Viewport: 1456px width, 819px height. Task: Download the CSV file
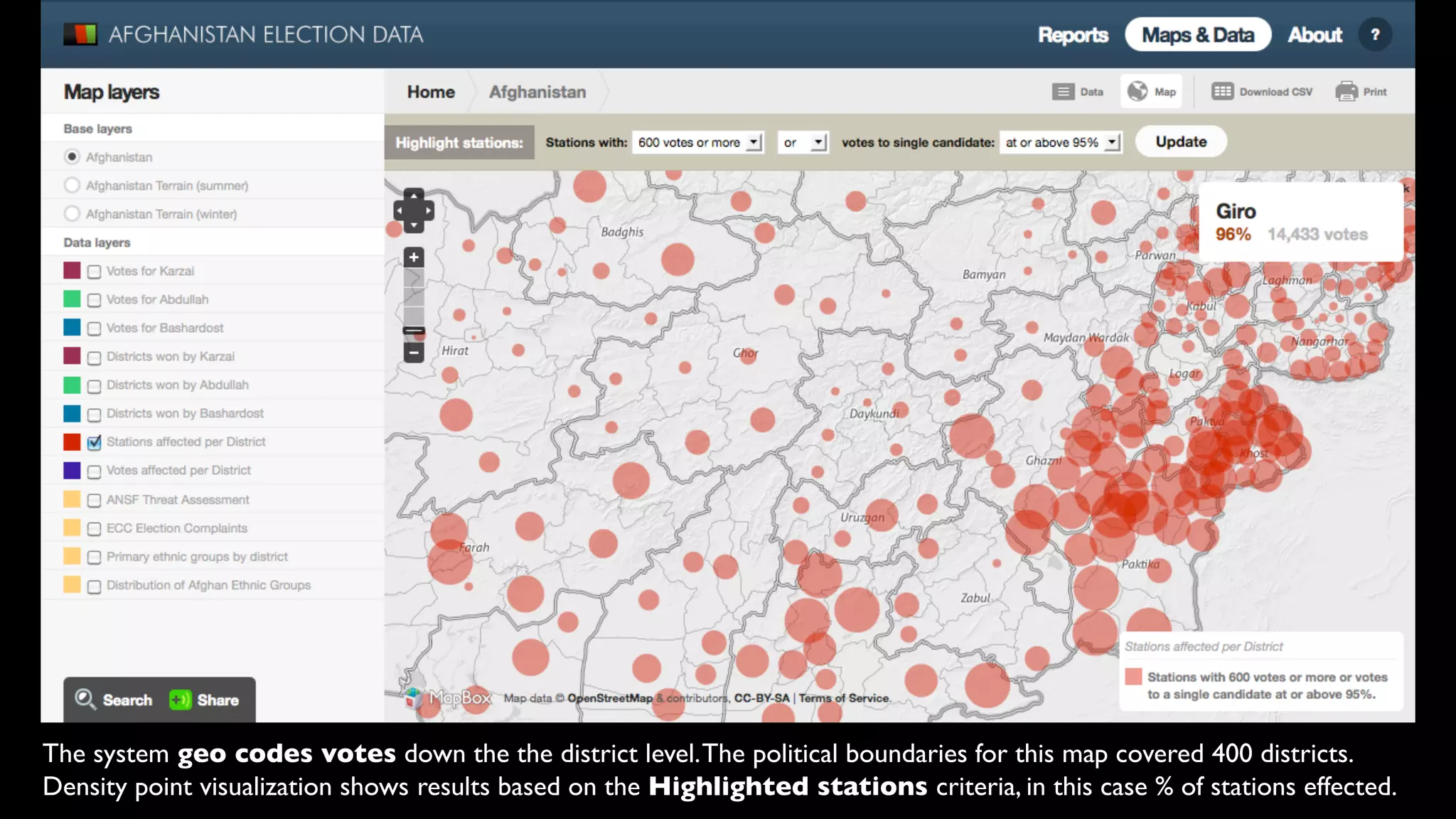[x=1263, y=92]
